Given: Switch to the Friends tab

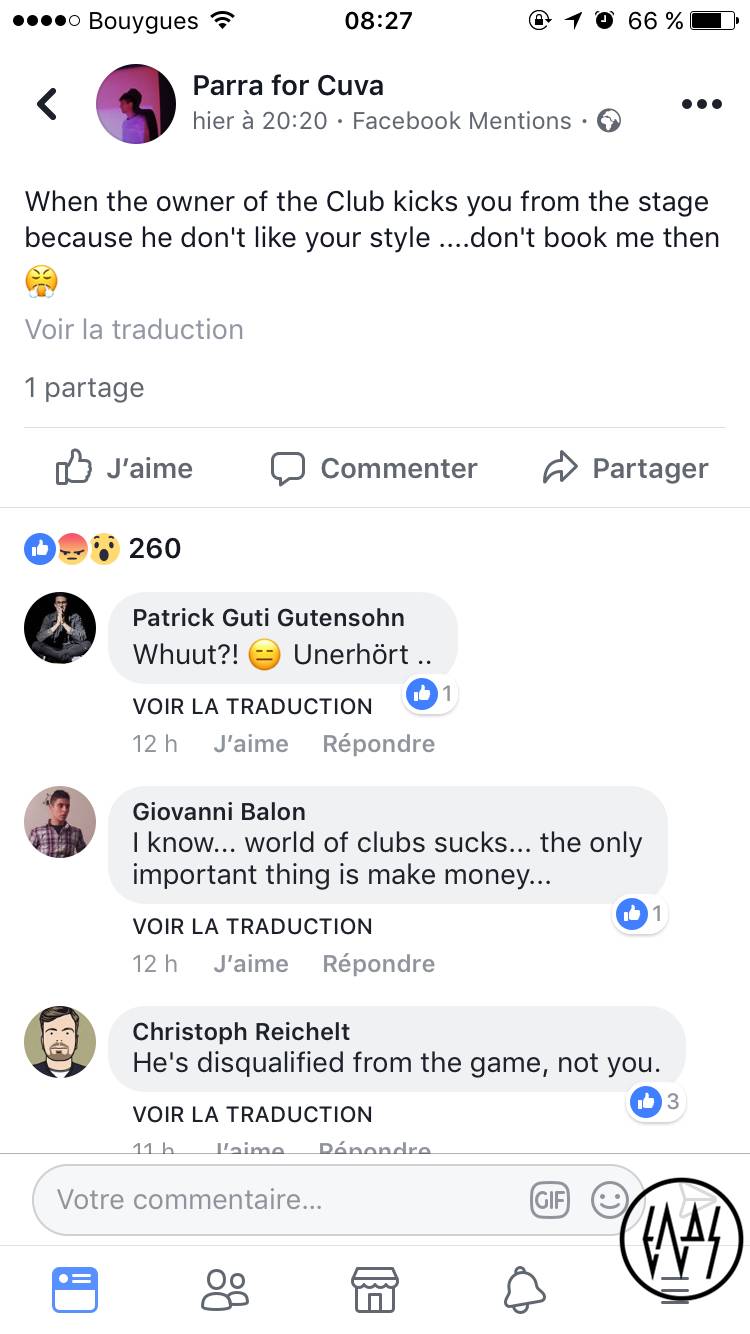Looking at the screenshot, I should 225,1290.
